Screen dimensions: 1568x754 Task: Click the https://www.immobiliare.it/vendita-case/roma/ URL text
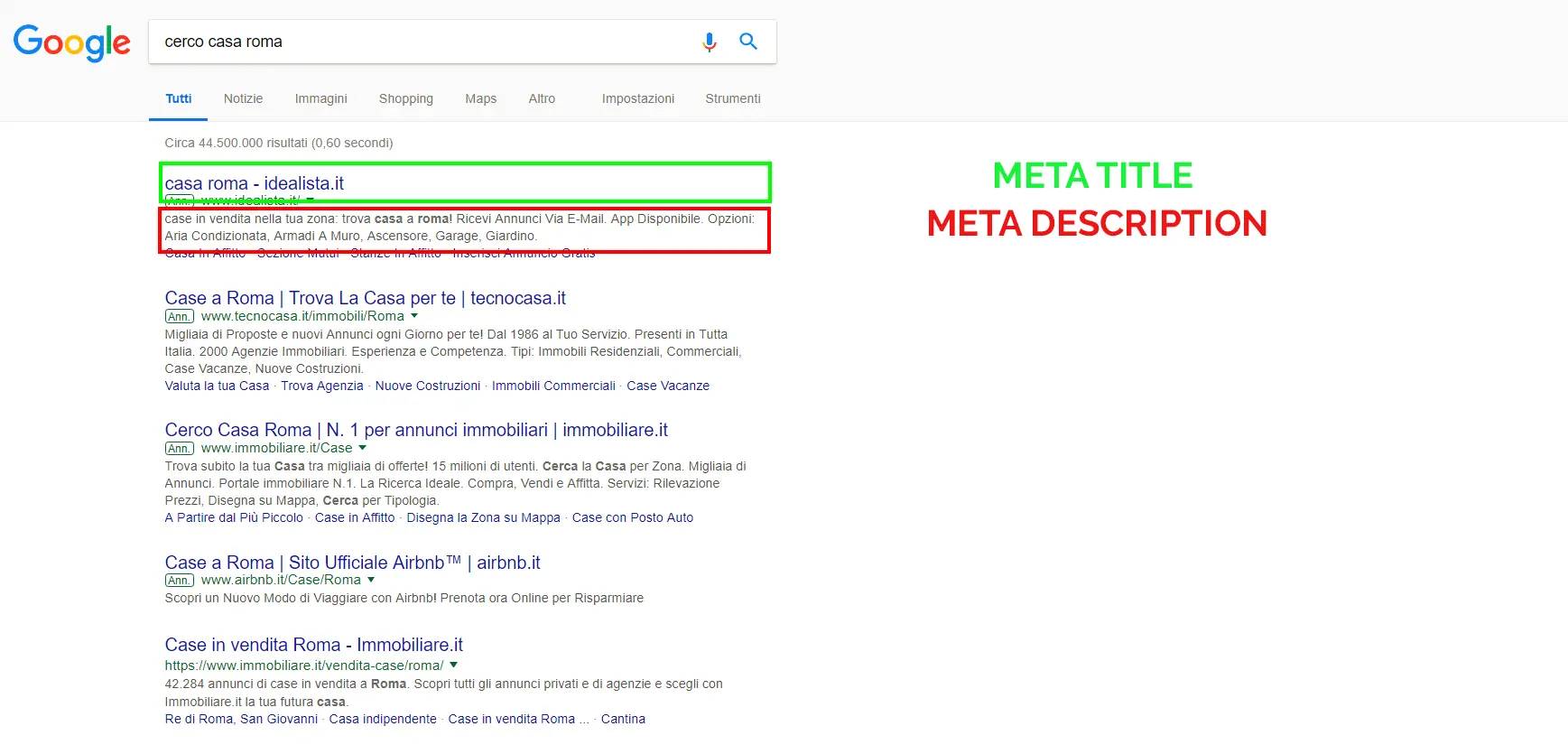click(x=304, y=666)
